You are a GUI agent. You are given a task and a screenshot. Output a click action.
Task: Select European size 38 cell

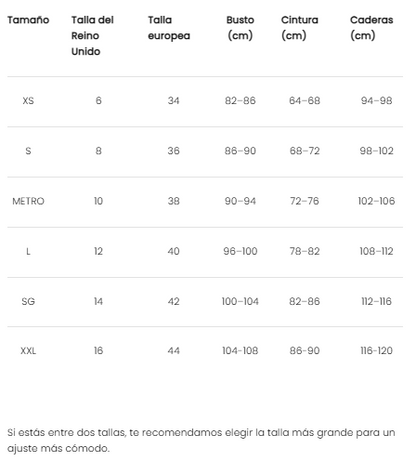[x=174, y=201]
